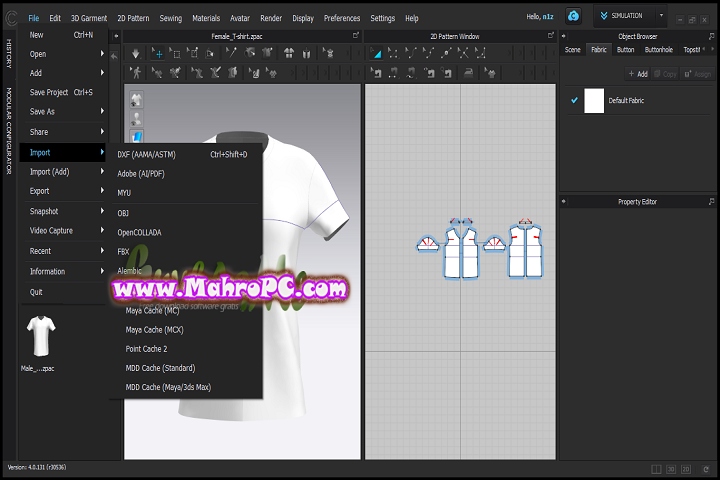This screenshot has height=480, width=720.
Task: Toggle split window layout in status bar
Action: [656, 469]
